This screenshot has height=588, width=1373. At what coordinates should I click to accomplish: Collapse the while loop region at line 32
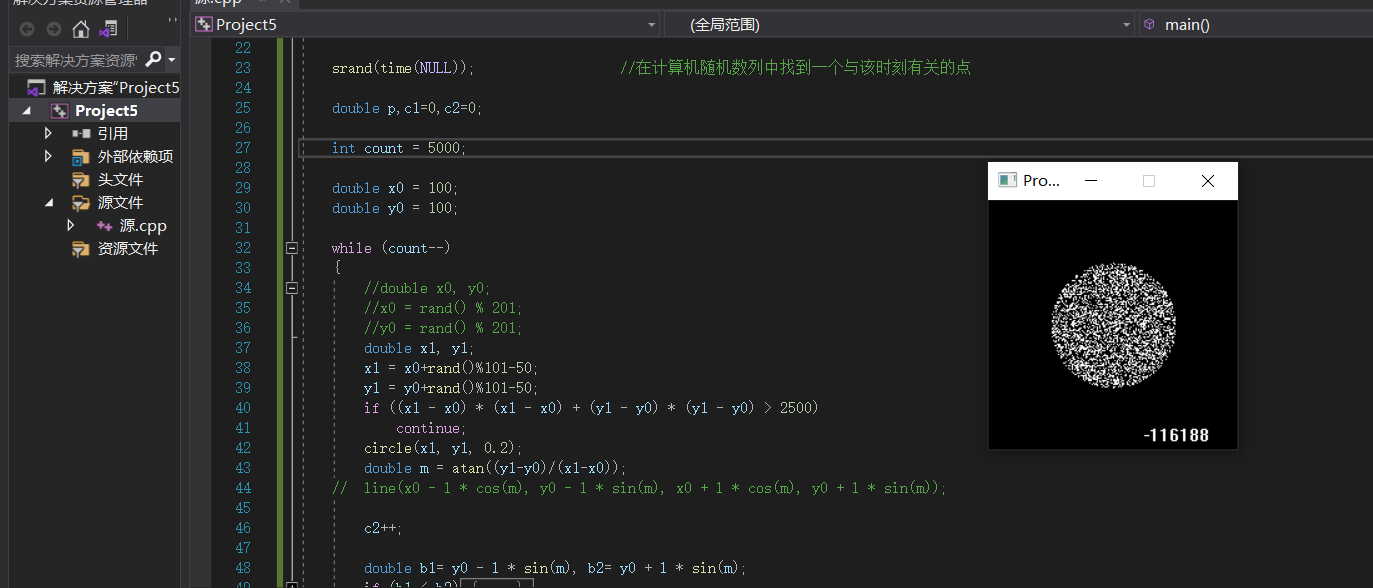(x=291, y=247)
